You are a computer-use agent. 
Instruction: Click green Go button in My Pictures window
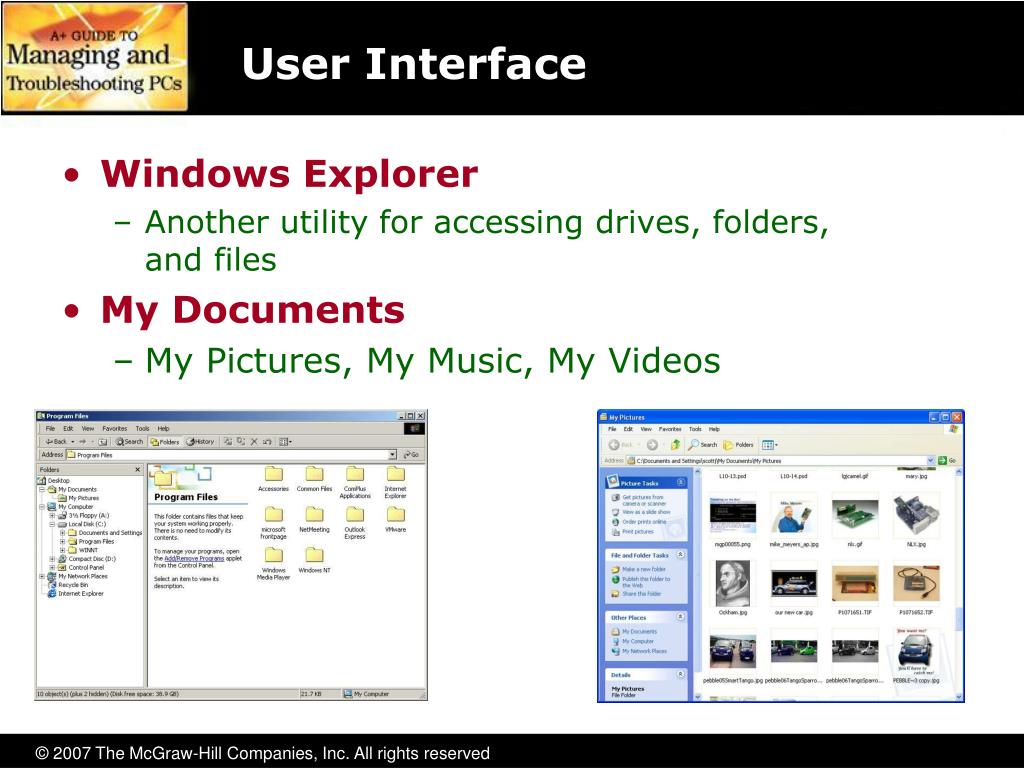pos(948,460)
